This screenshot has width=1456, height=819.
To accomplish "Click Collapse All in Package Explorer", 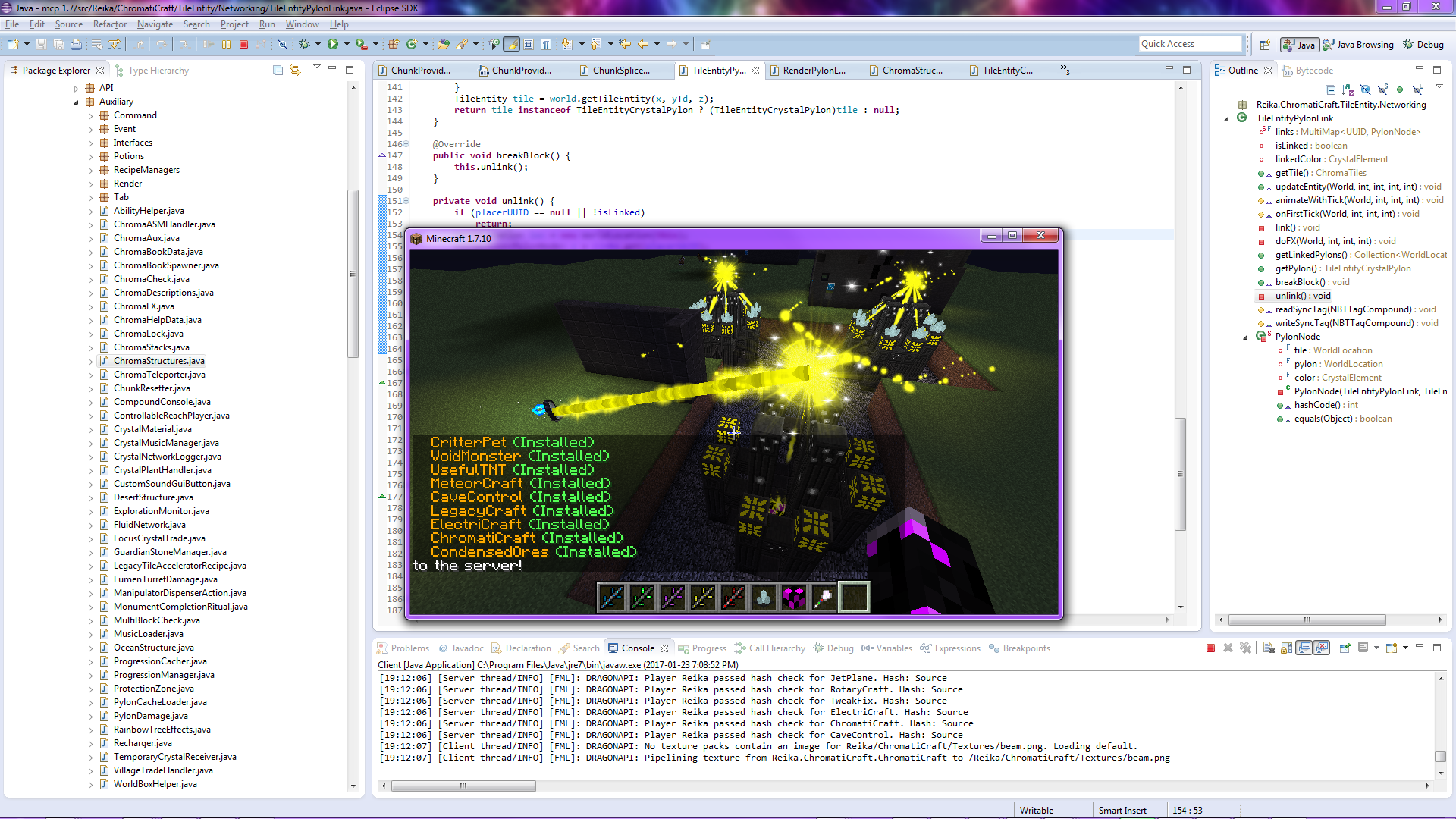I will coord(278,71).
